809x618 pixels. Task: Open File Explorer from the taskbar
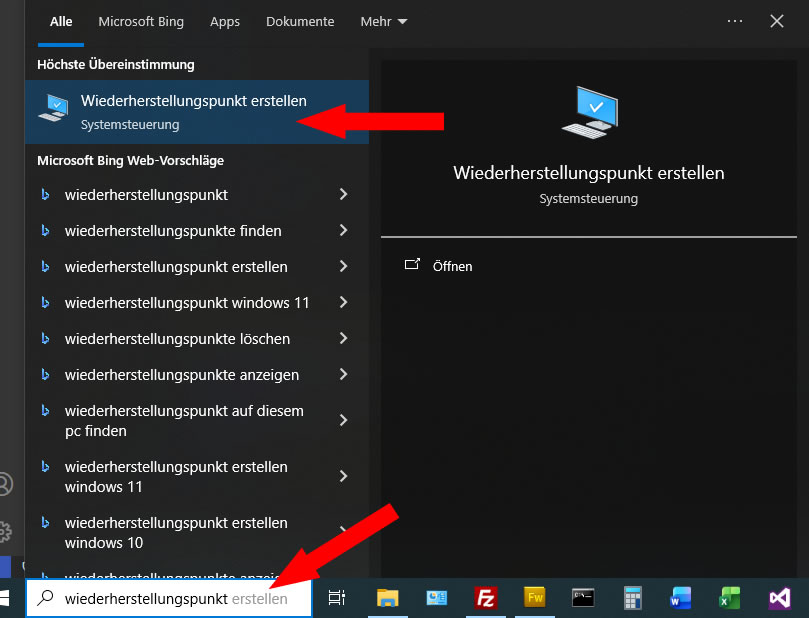click(389, 598)
